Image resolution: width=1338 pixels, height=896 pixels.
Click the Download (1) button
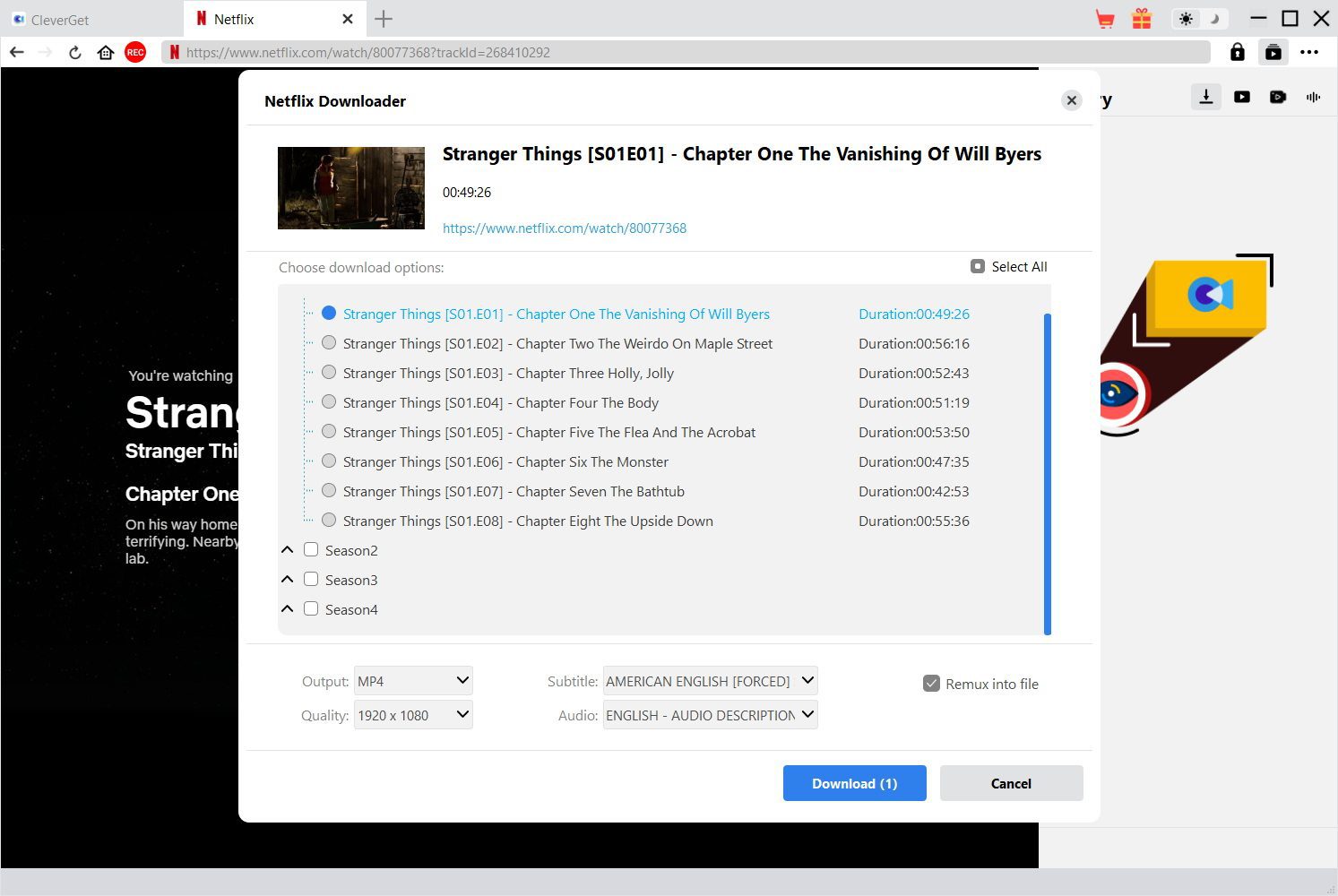click(854, 783)
